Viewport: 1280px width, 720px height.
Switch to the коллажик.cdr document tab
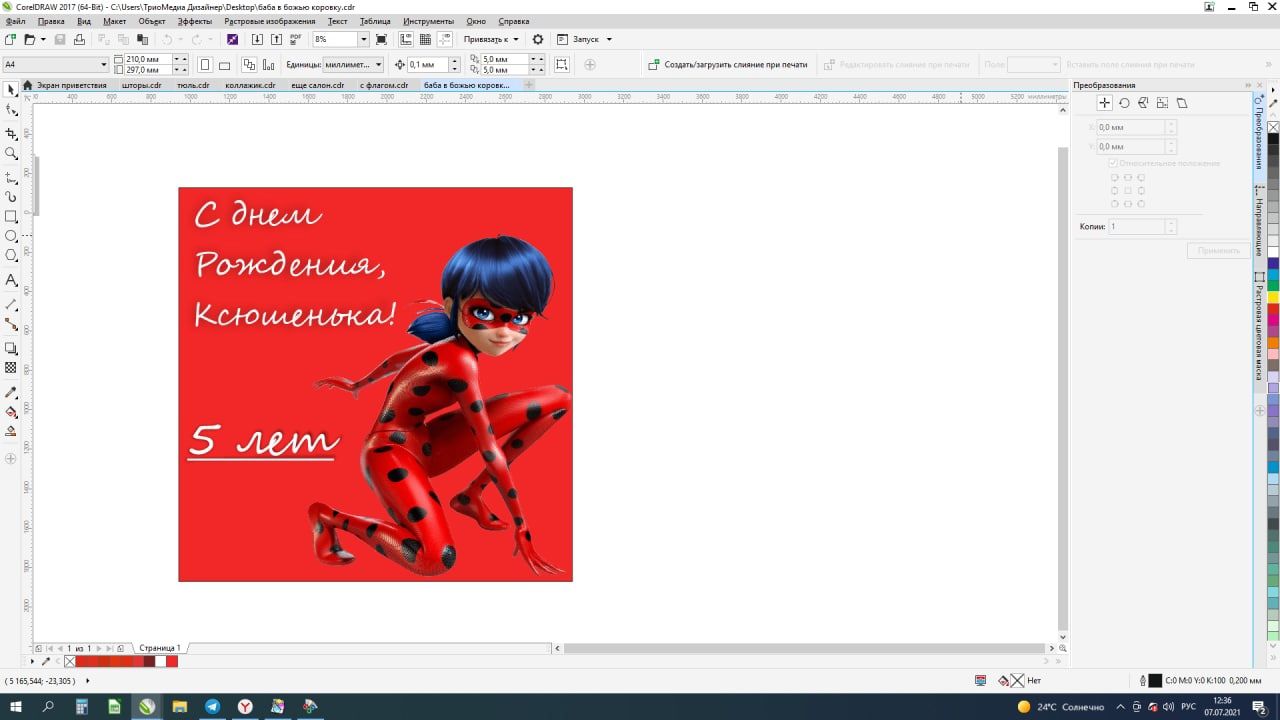pyautogui.click(x=250, y=85)
